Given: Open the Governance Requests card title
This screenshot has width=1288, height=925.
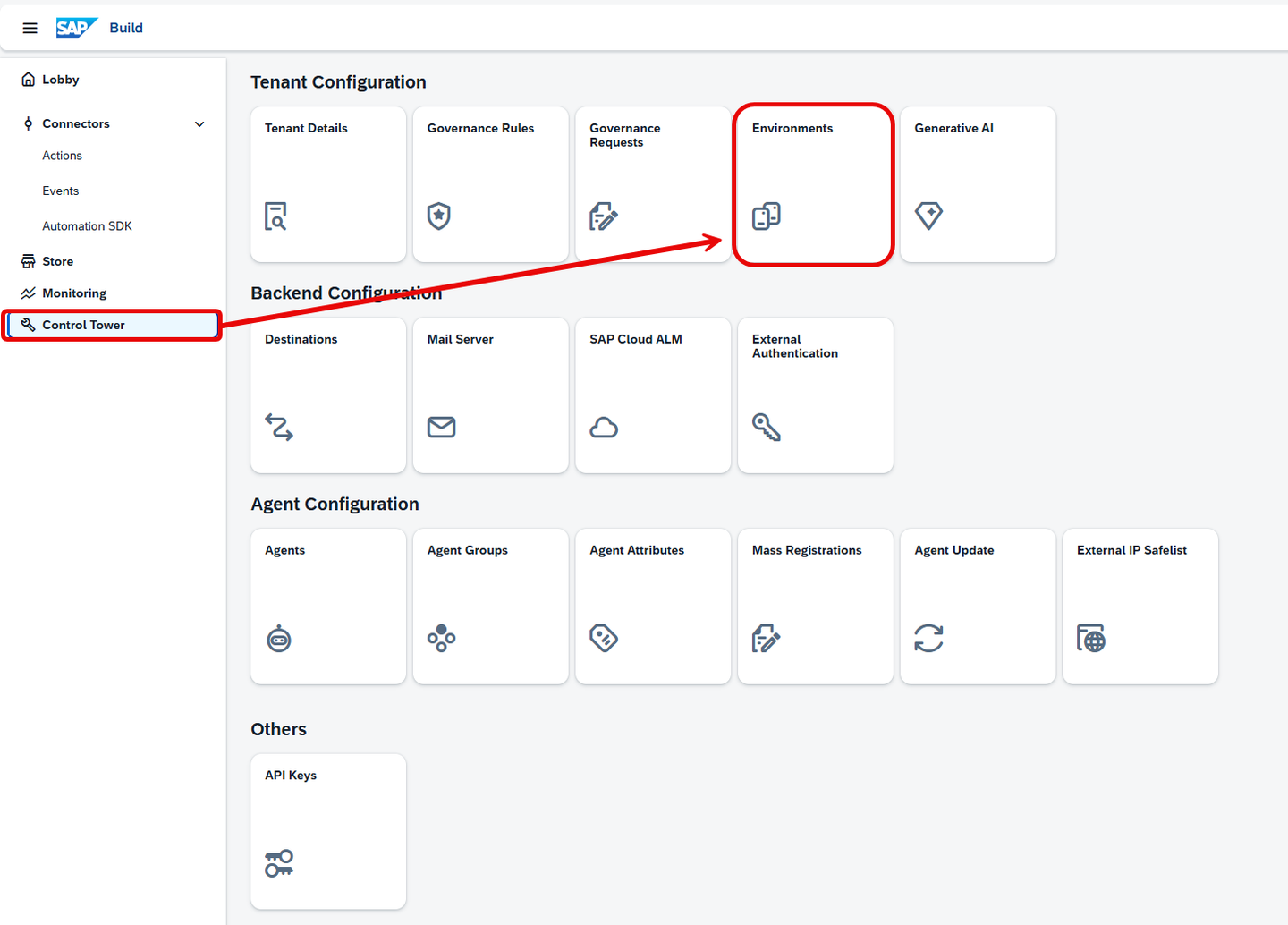Looking at the screenshot, I should [x=625, y=135].
